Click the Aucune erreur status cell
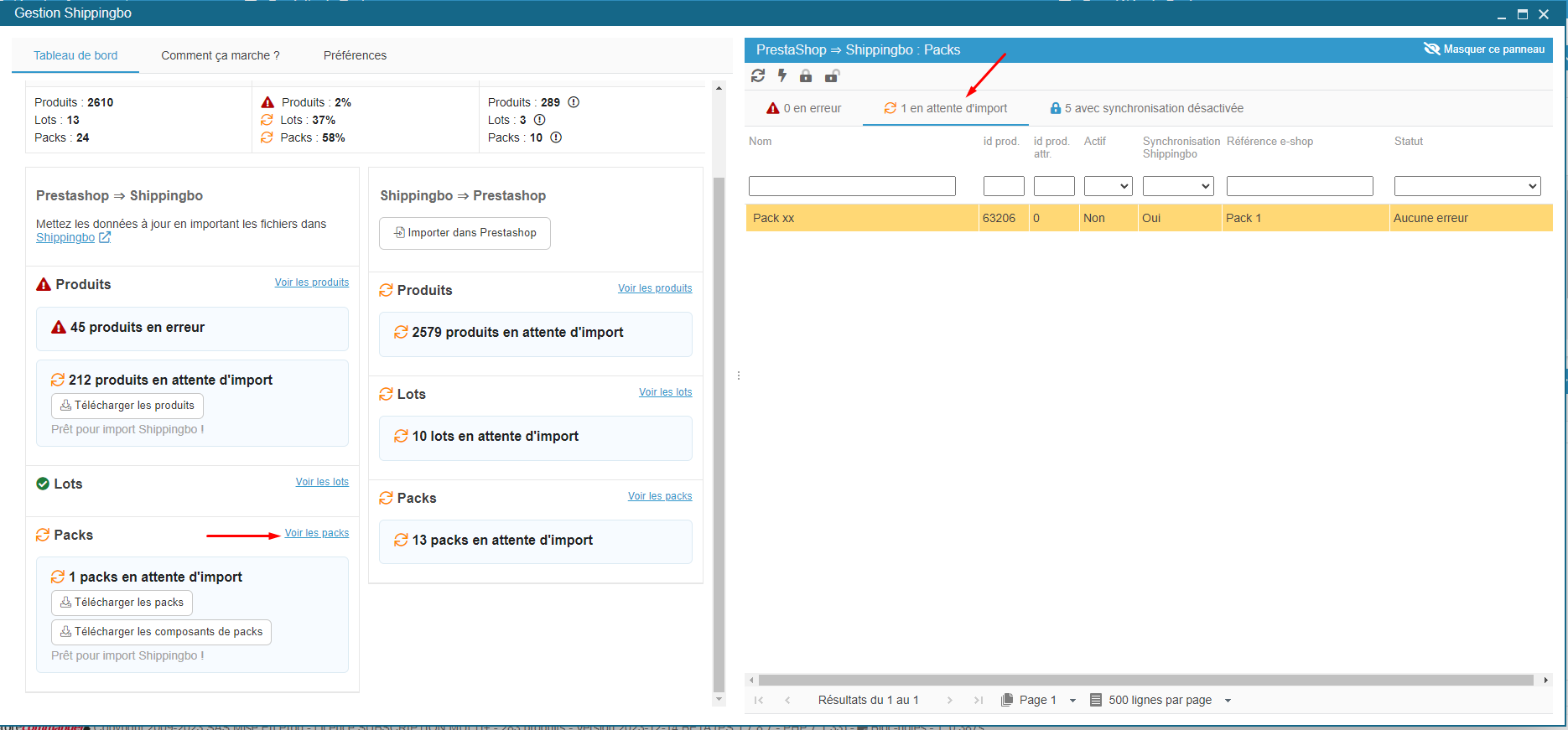This screenshot has width=1568, height=730. [1471, 218]
